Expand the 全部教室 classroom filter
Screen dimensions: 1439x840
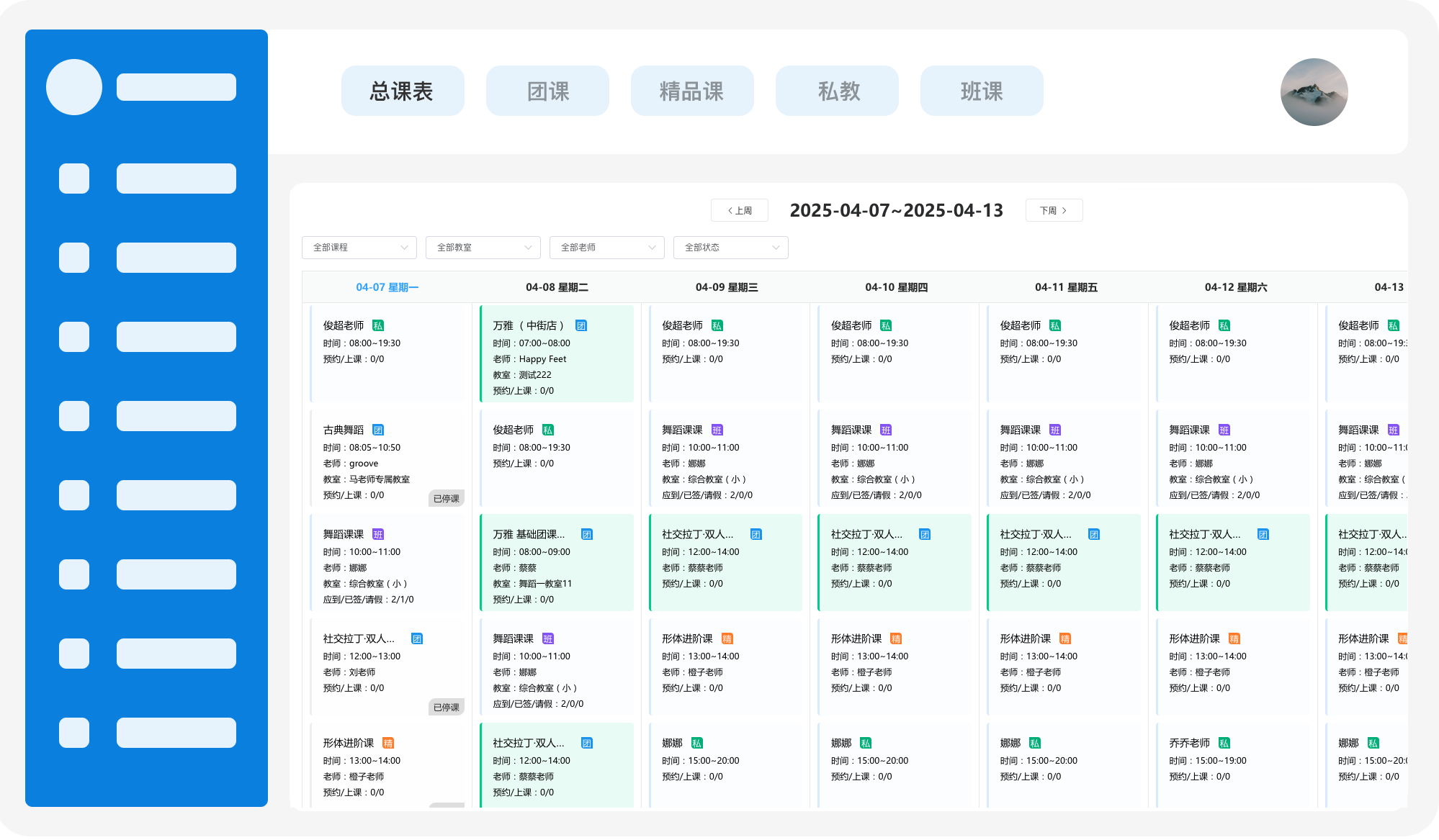(x=483, y=248)
